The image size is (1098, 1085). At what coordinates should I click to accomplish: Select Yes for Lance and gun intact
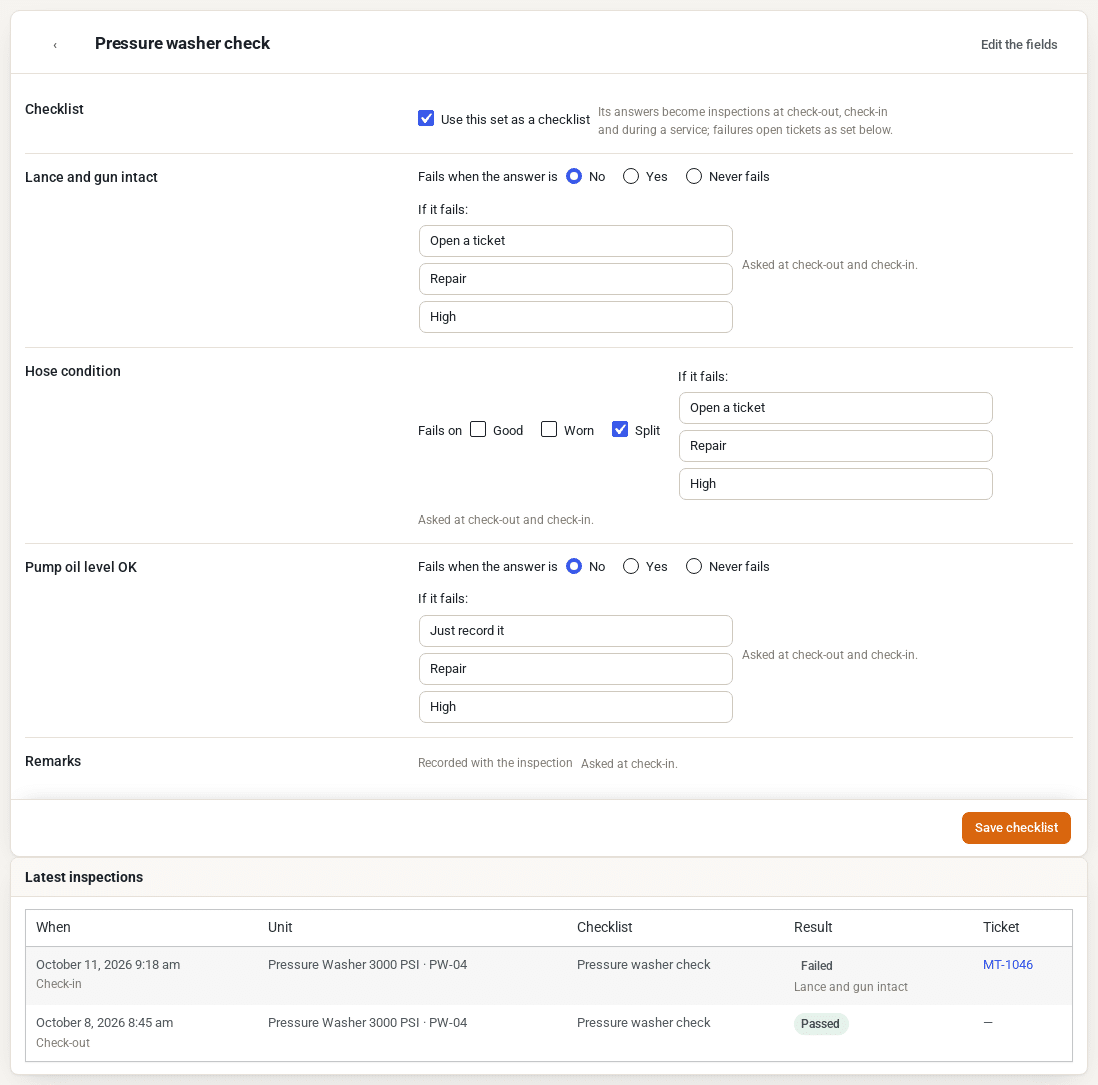[630, 177]
